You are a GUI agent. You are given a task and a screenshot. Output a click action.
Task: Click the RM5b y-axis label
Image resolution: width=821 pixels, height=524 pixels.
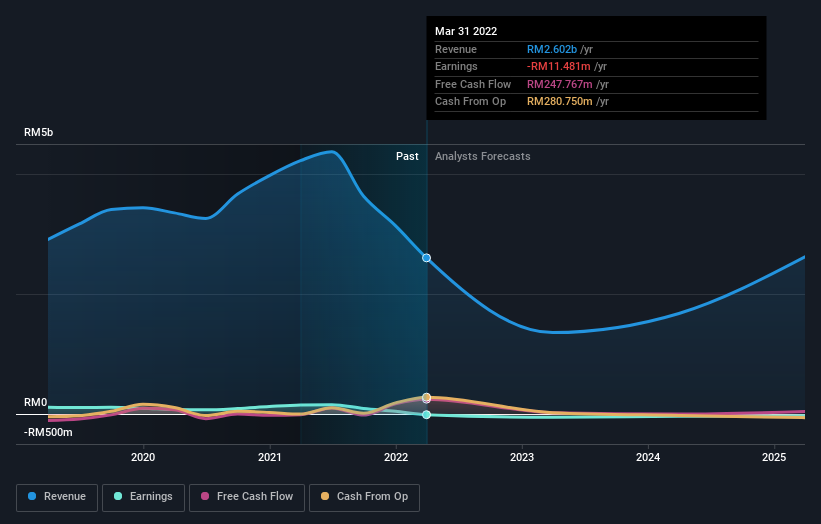[38, 132]
